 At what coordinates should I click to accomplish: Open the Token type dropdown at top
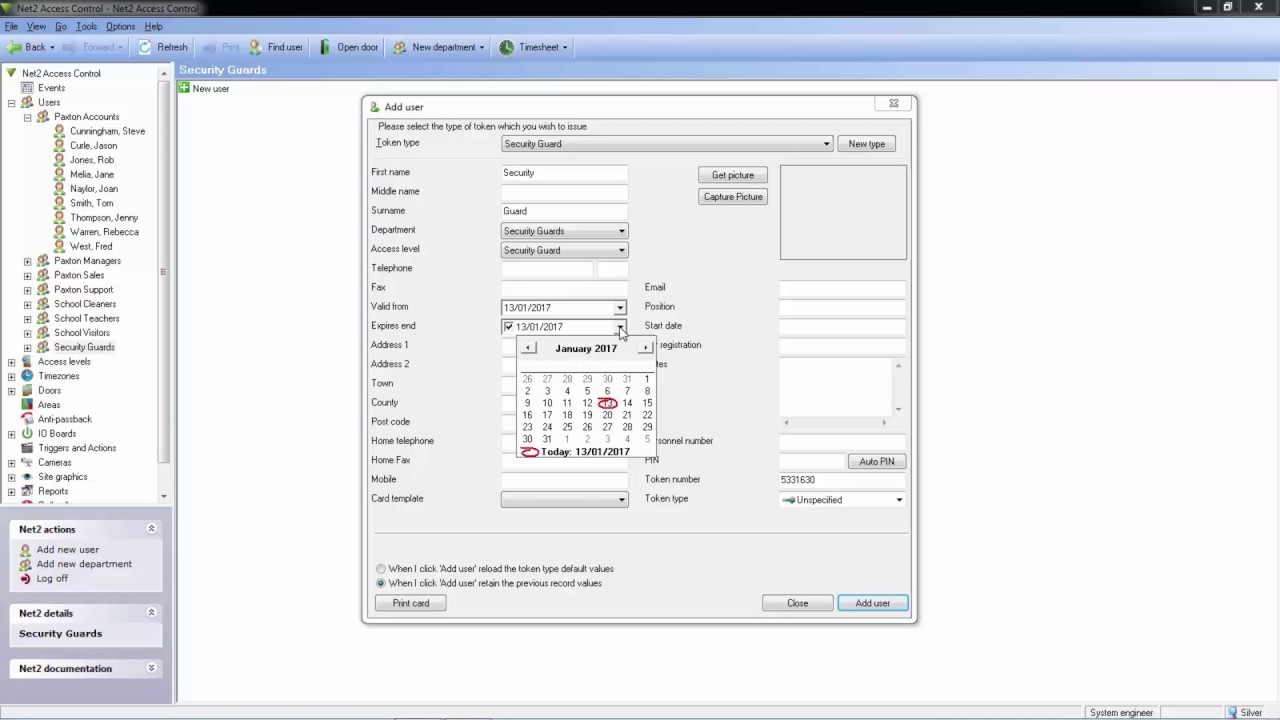coord(826,144)
